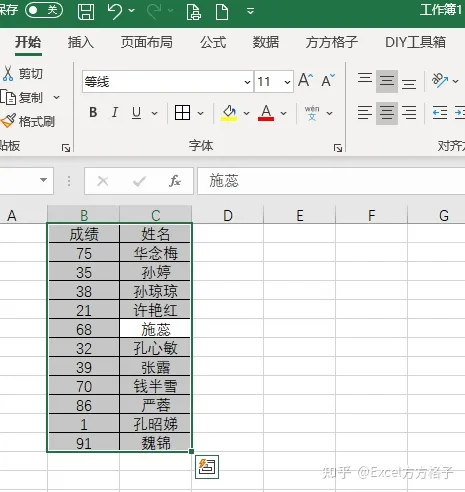Screen dimensions: 465x492
Task: Toggle the Middle Align vertical alignment button
Action: coord(387,81)
